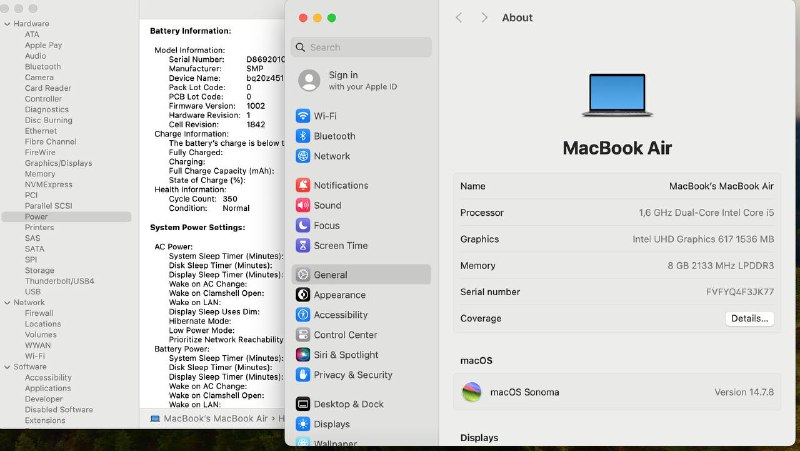The image size is (800, 451).
Task: Select Printers in hardware list
Action: click(39, 227)
